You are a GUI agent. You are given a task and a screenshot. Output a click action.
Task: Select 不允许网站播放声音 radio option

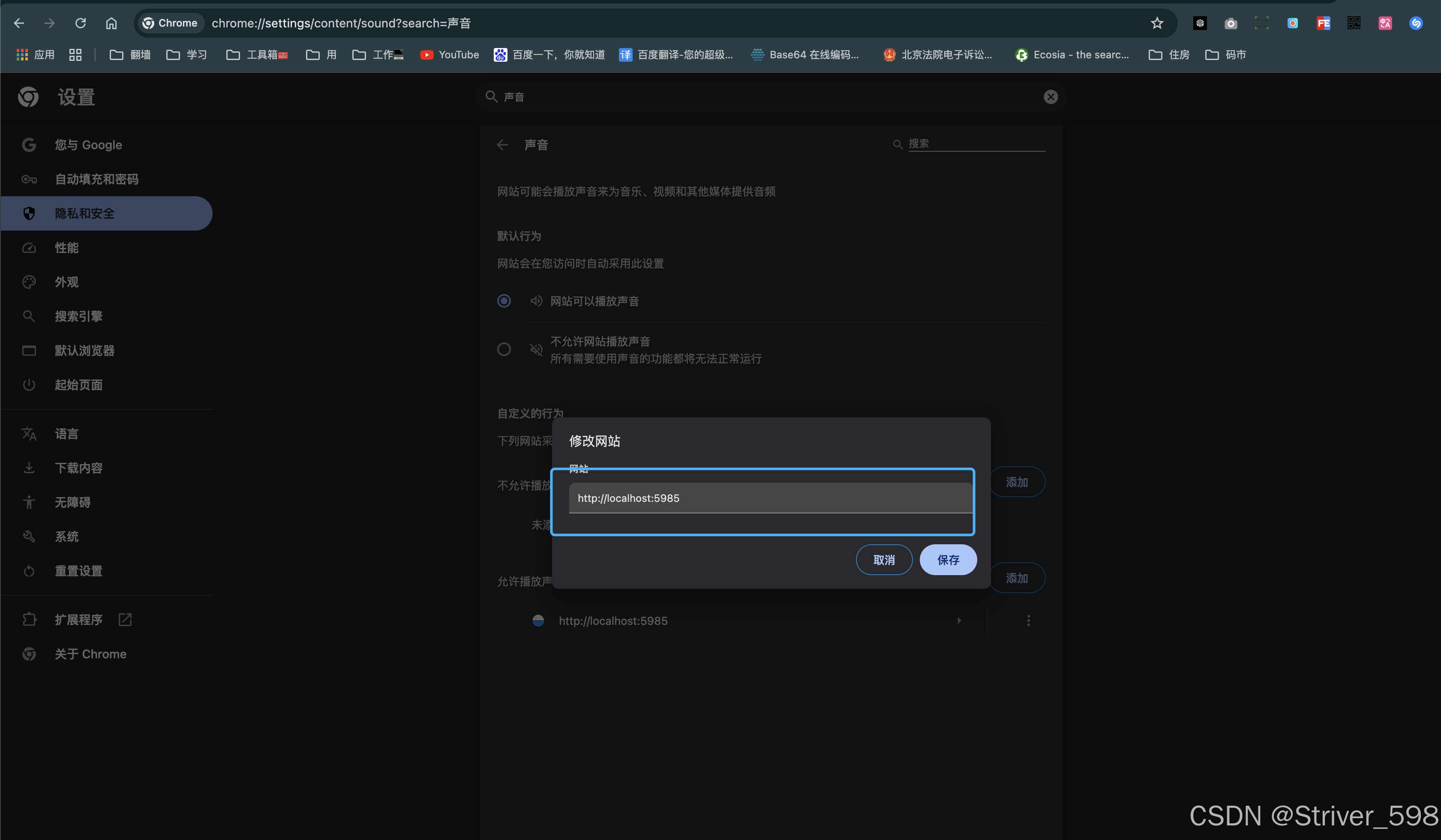pyautogui.click(x=504, y=349)
